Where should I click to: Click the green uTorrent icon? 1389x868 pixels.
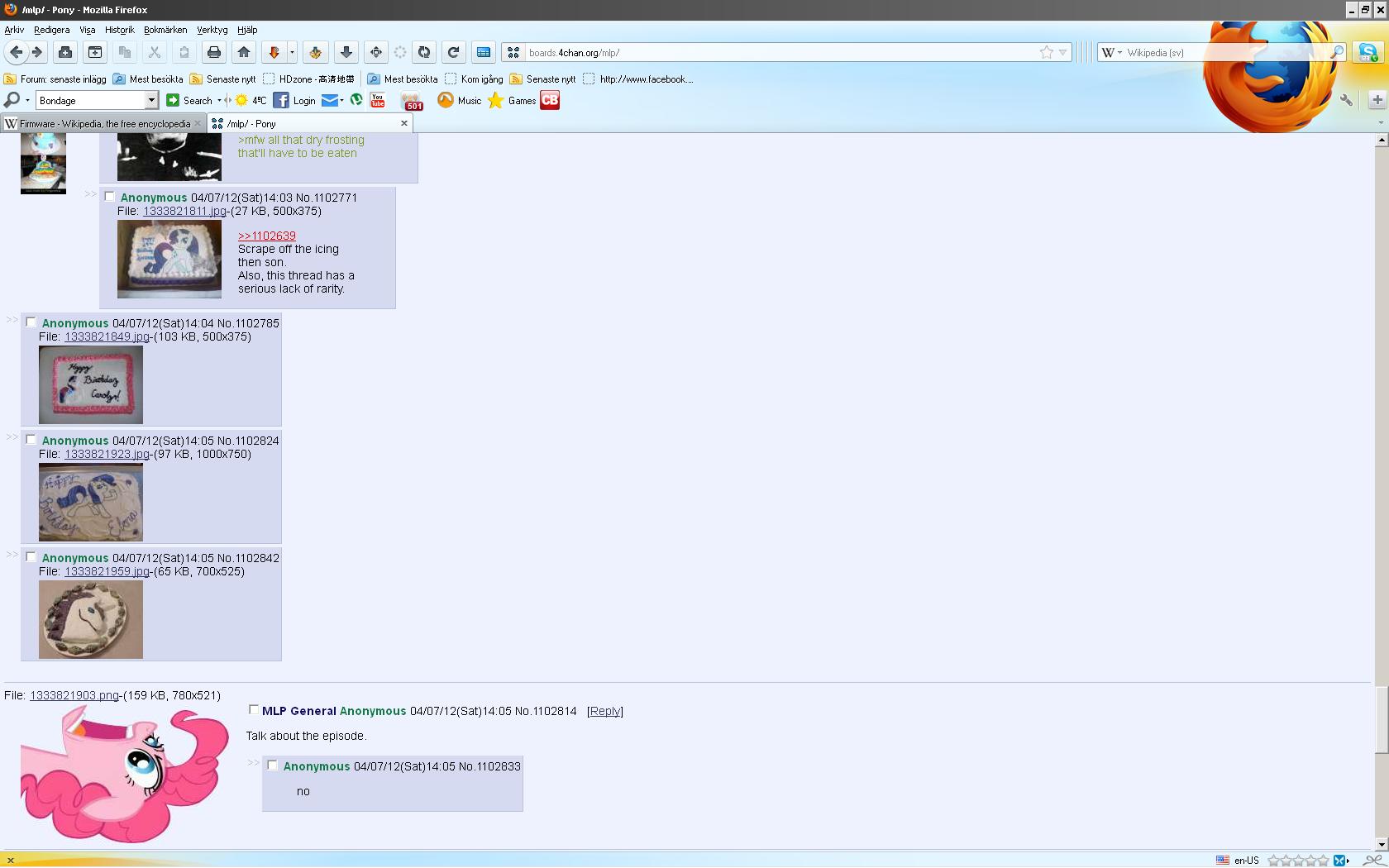[356, 100]
